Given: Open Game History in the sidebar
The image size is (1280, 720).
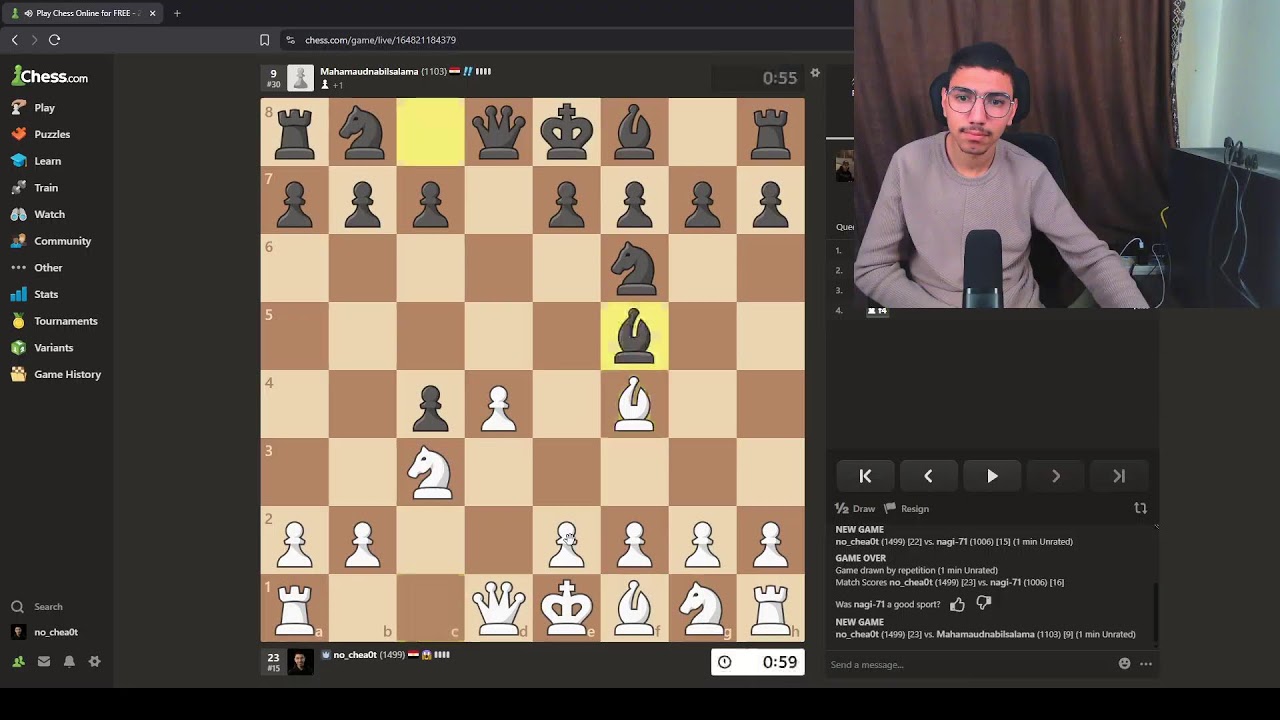Looking at the screenshot, I should pyautogui.click(x=56, y=374).
